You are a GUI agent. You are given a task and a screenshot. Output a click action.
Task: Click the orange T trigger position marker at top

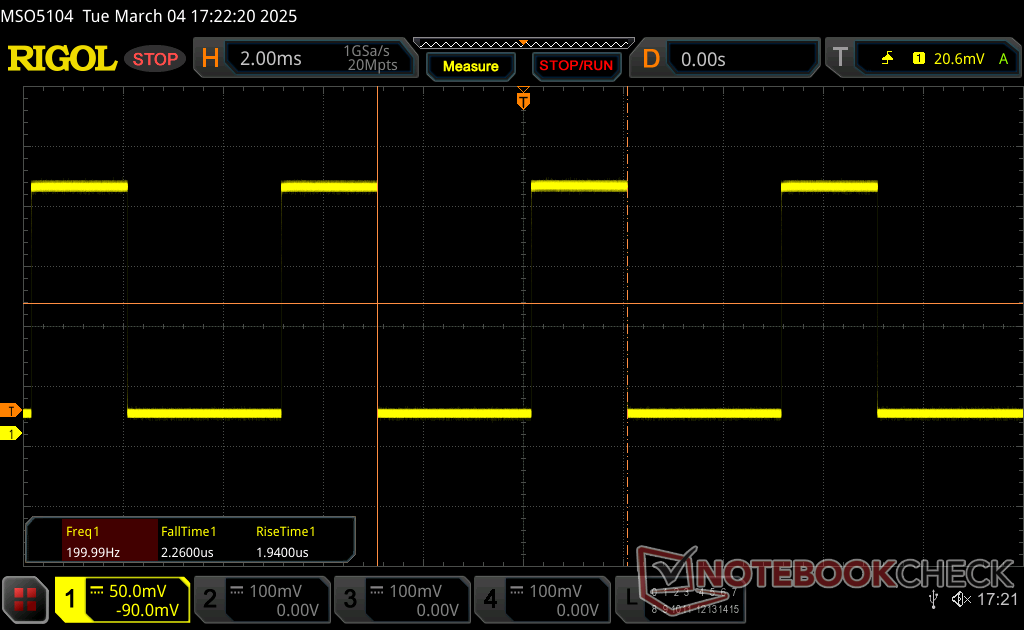coord(523,99)
